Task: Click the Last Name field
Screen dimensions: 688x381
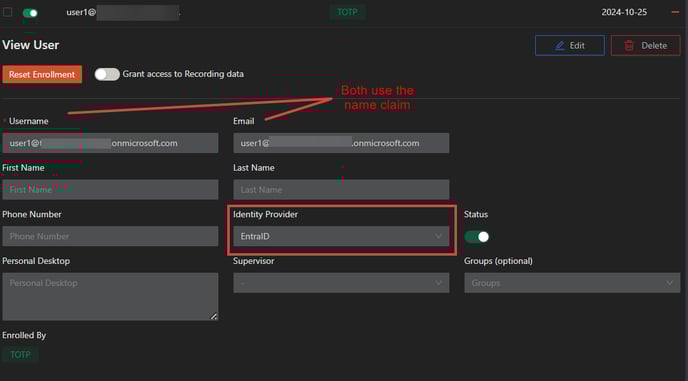Action: click(x=341, y=190)
